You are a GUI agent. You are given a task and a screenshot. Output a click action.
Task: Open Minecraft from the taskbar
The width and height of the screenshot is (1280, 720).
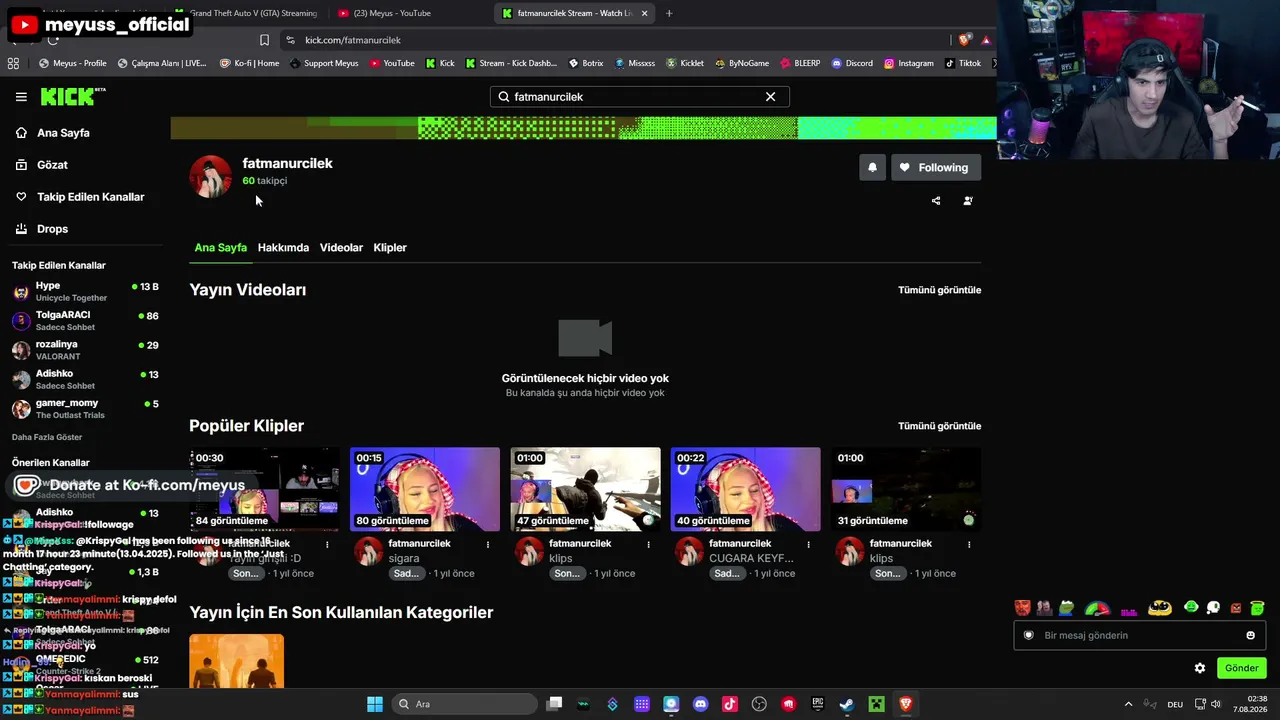click(x=876, y=704)
